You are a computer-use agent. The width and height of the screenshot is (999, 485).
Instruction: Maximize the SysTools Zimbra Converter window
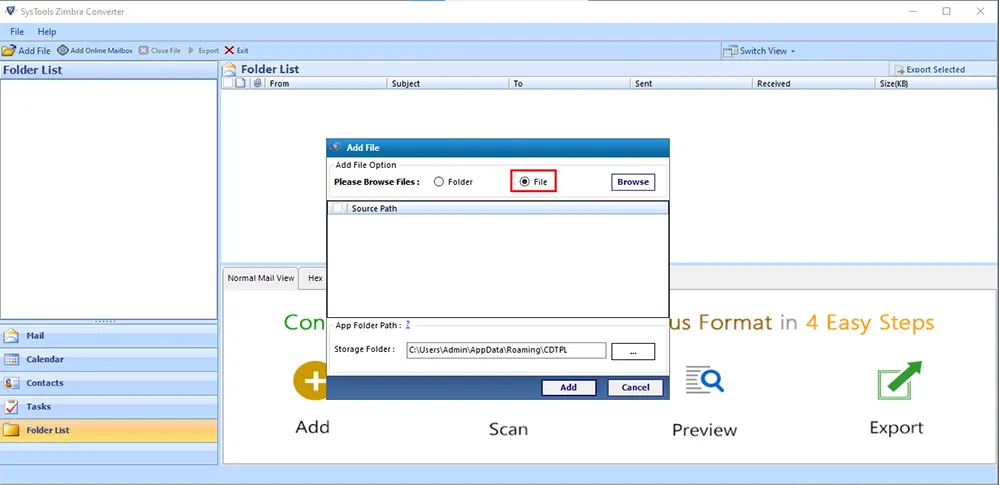(947, 11)
